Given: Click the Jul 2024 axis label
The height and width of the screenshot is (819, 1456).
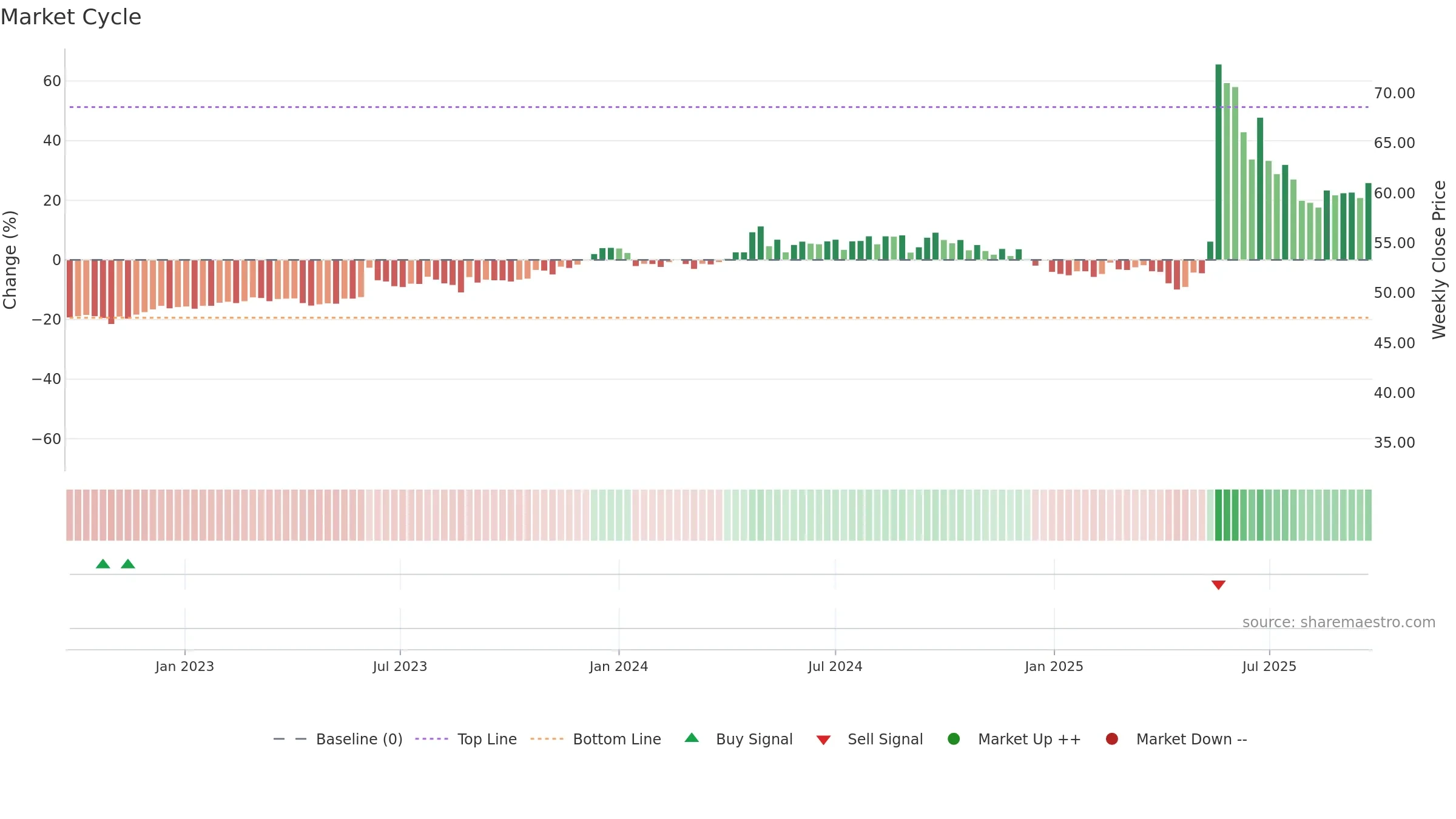Looking at the screenshot, I should (x=835, y=667).
